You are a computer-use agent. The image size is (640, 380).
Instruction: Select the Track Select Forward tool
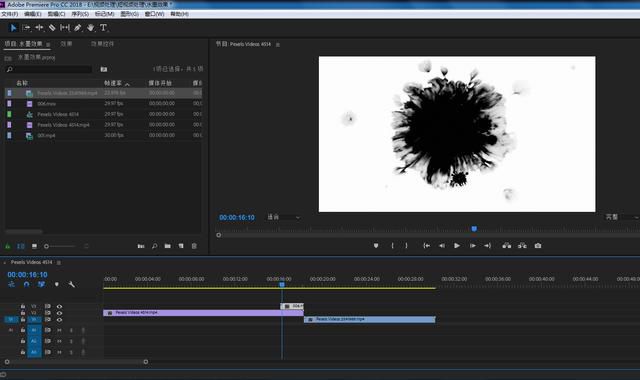click(x=27, y=28)
